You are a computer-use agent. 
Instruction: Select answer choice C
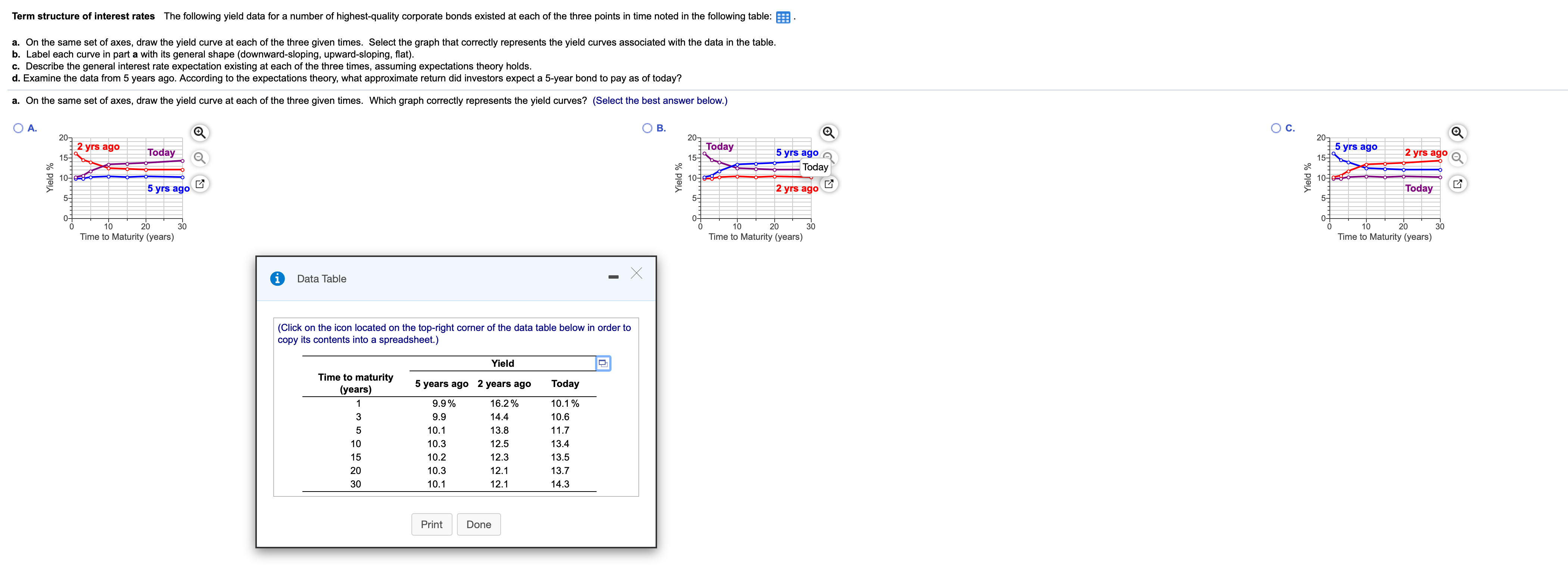[x=1276, y=128]
